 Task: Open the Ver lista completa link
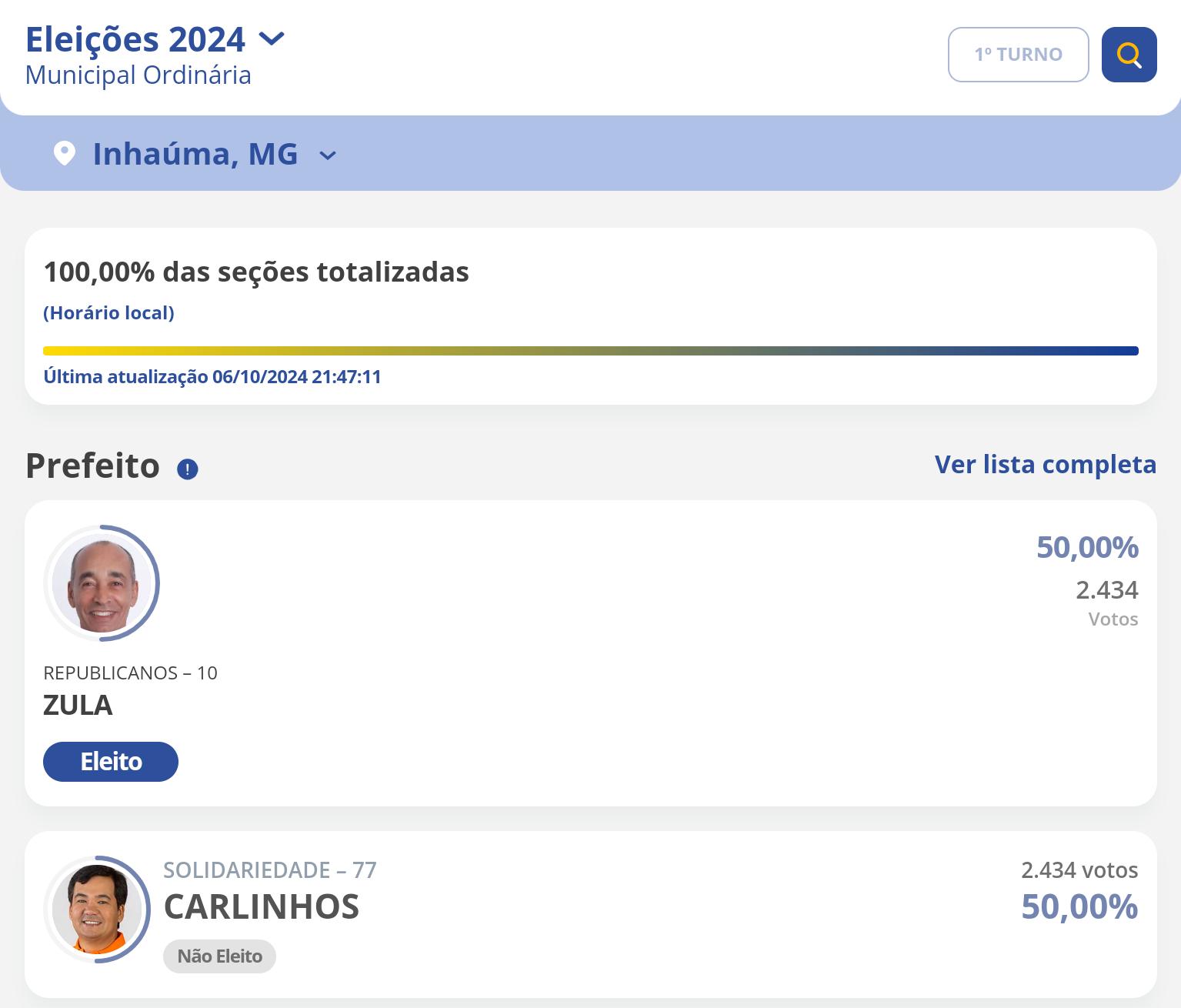1045,464
